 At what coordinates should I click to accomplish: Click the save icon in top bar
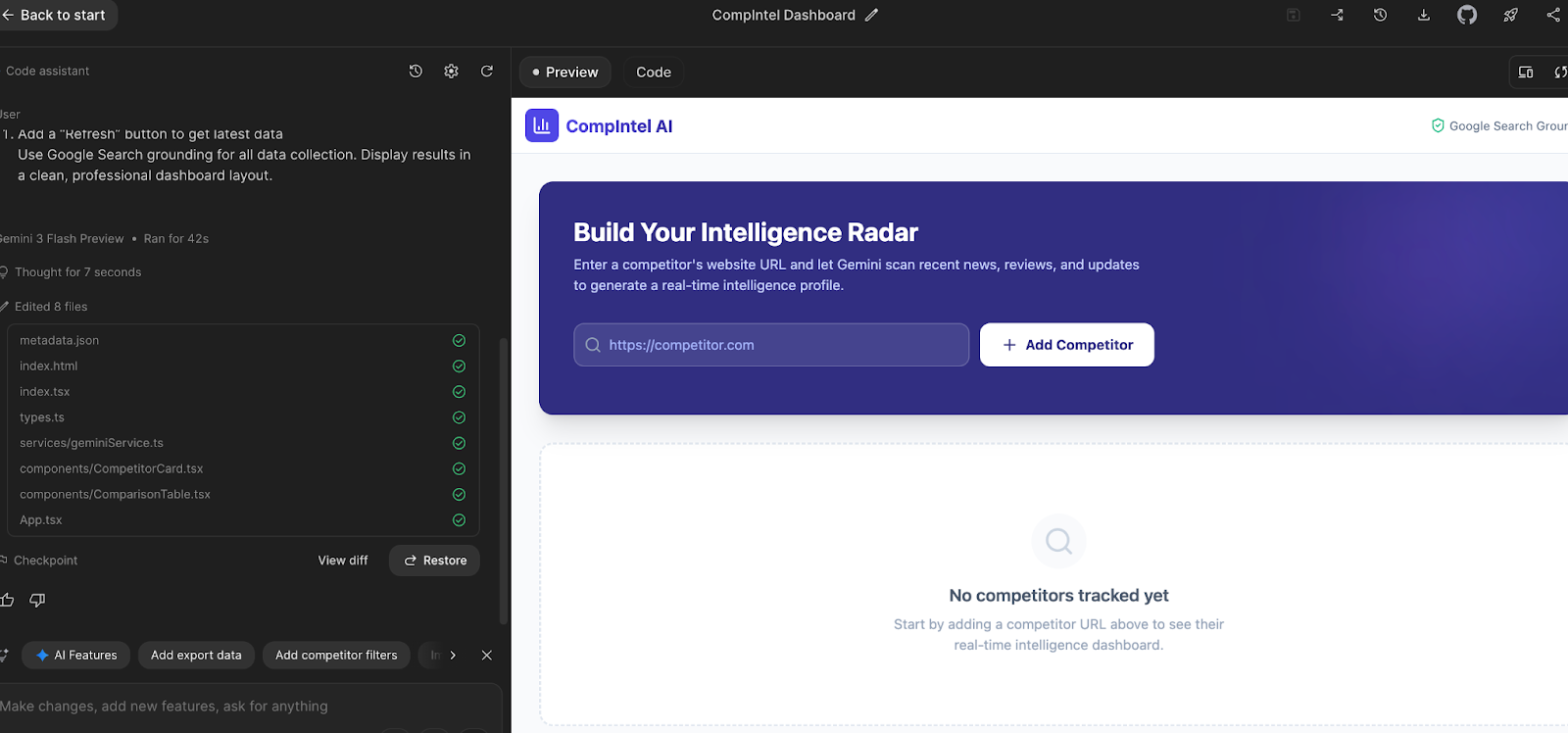click(1294, 15)
